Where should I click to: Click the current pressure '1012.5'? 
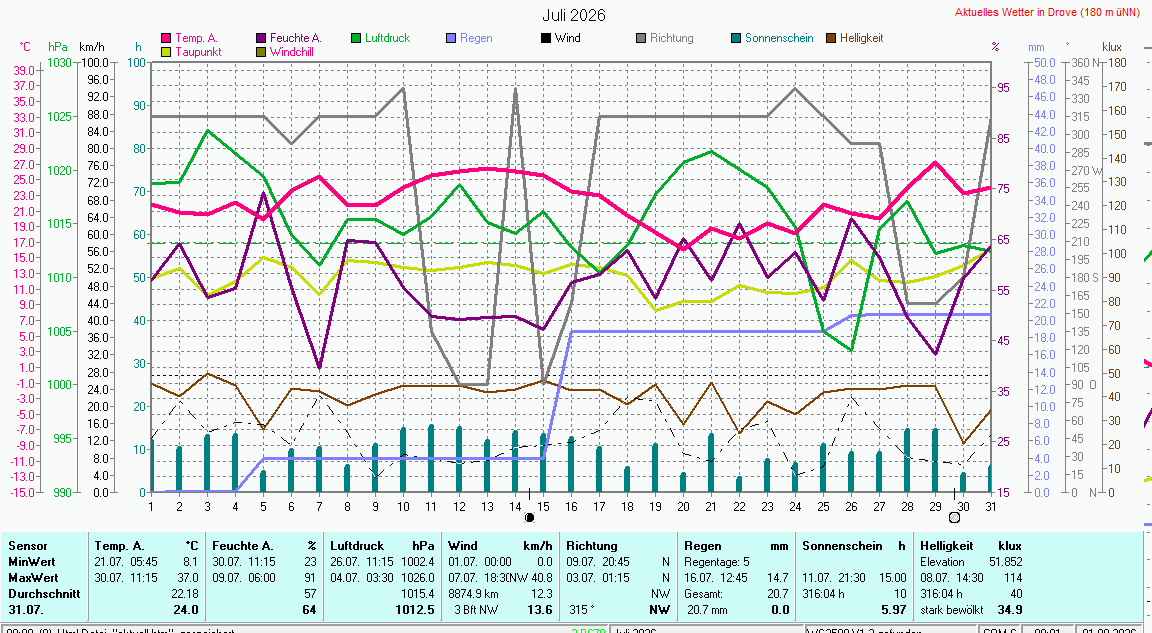coord(414,610)
